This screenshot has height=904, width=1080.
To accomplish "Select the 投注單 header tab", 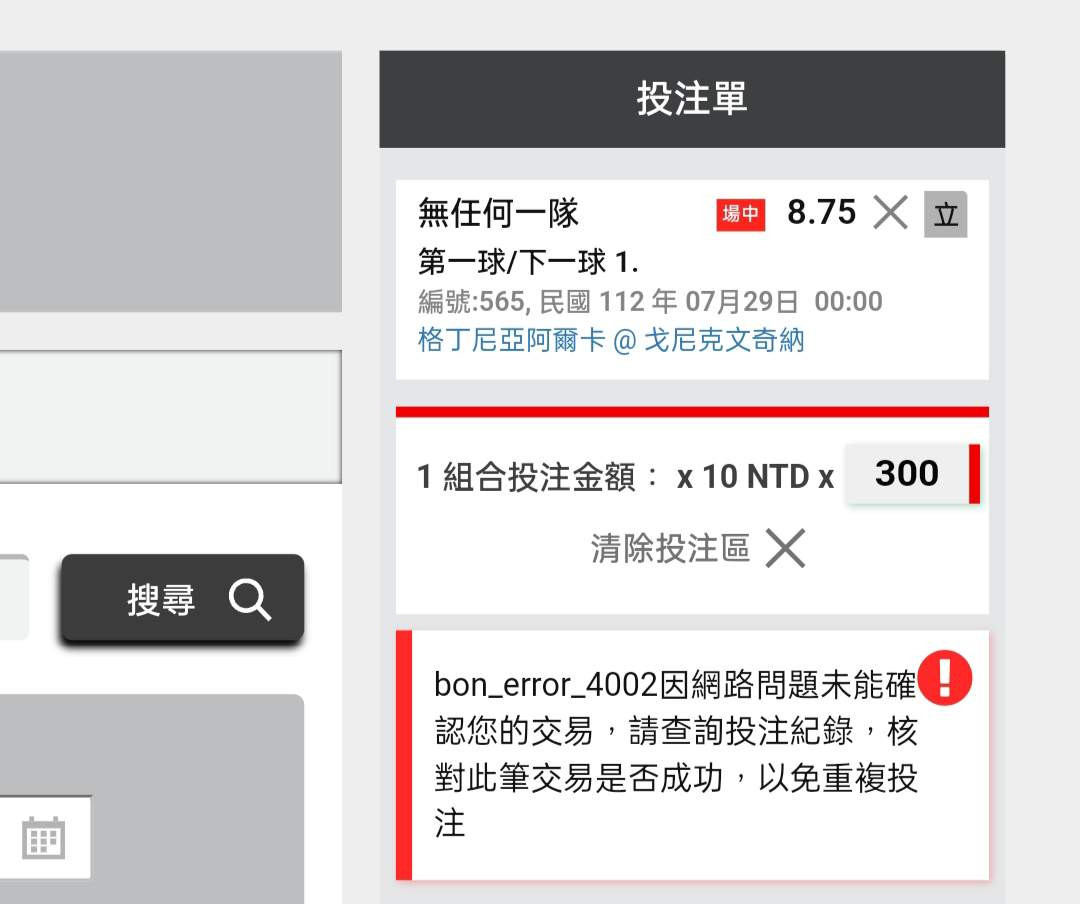I will (x=692, y=99).
